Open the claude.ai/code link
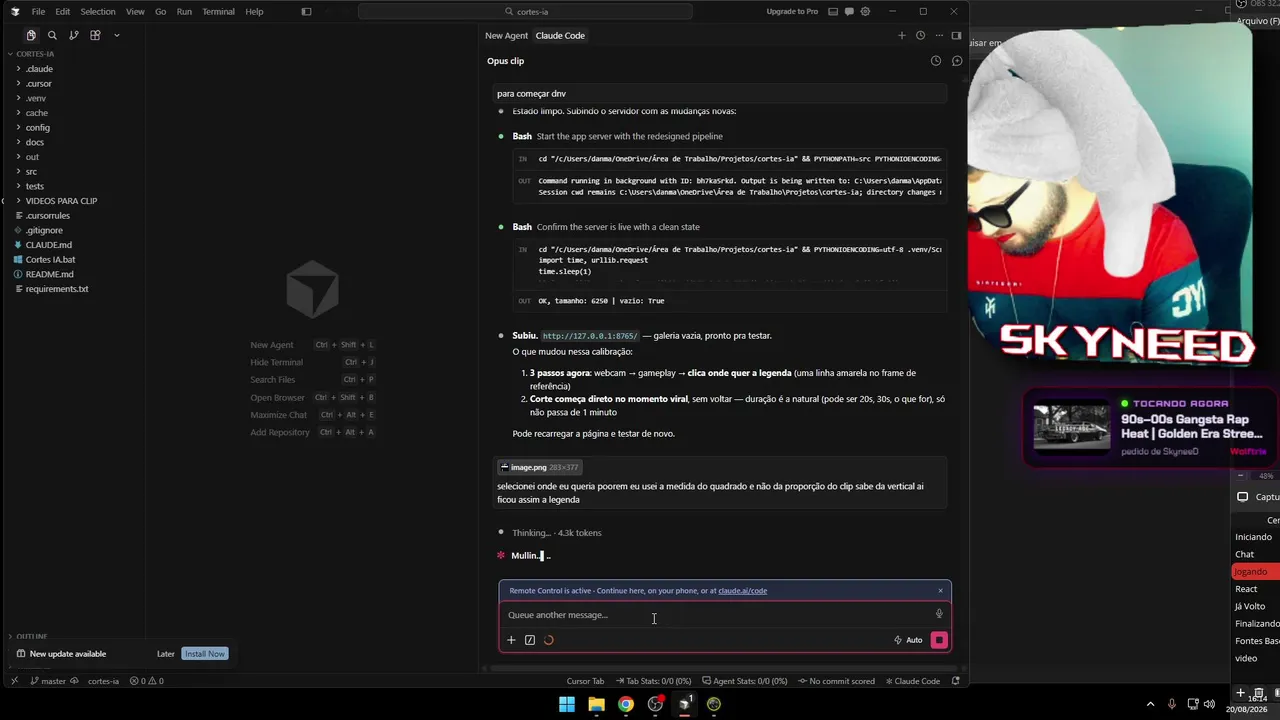The image size is (1280, 720). [742, 591]
